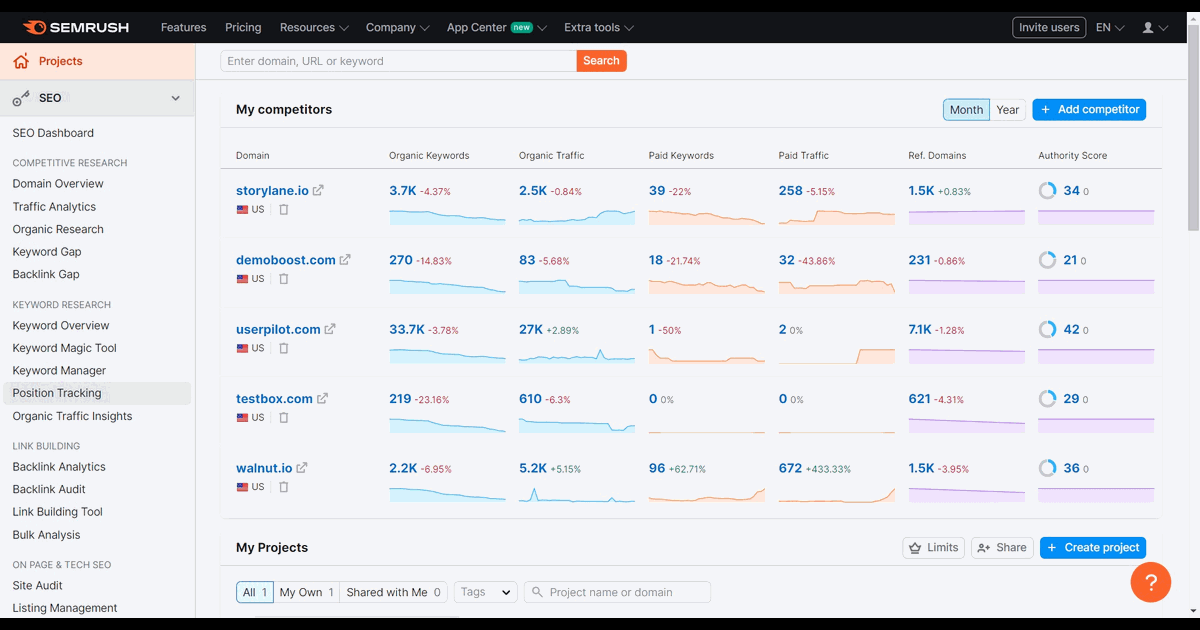Expand the App Center menu
Screen dimensions: 1200x630
point(496,28)
